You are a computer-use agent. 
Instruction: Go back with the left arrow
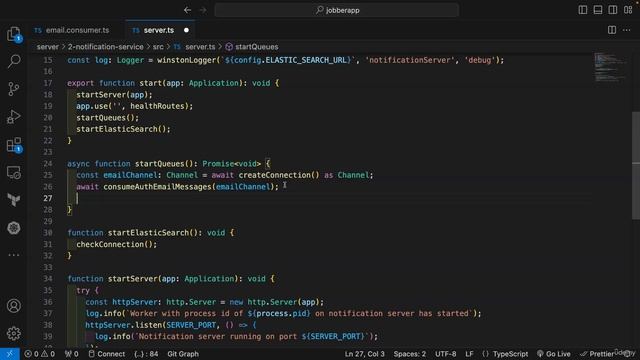point(187,10)
